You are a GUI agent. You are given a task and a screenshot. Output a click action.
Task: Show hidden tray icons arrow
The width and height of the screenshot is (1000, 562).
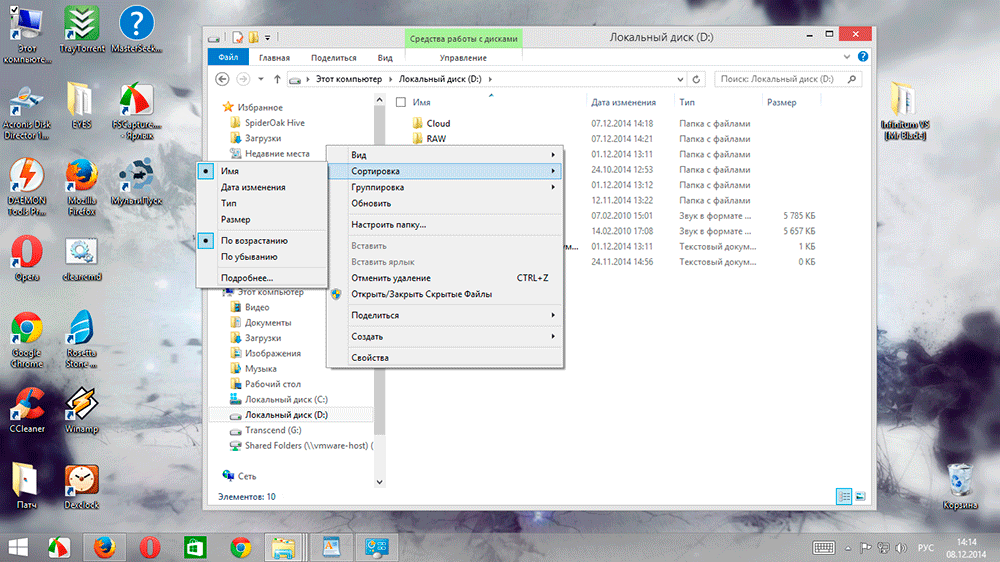(848, 548)
